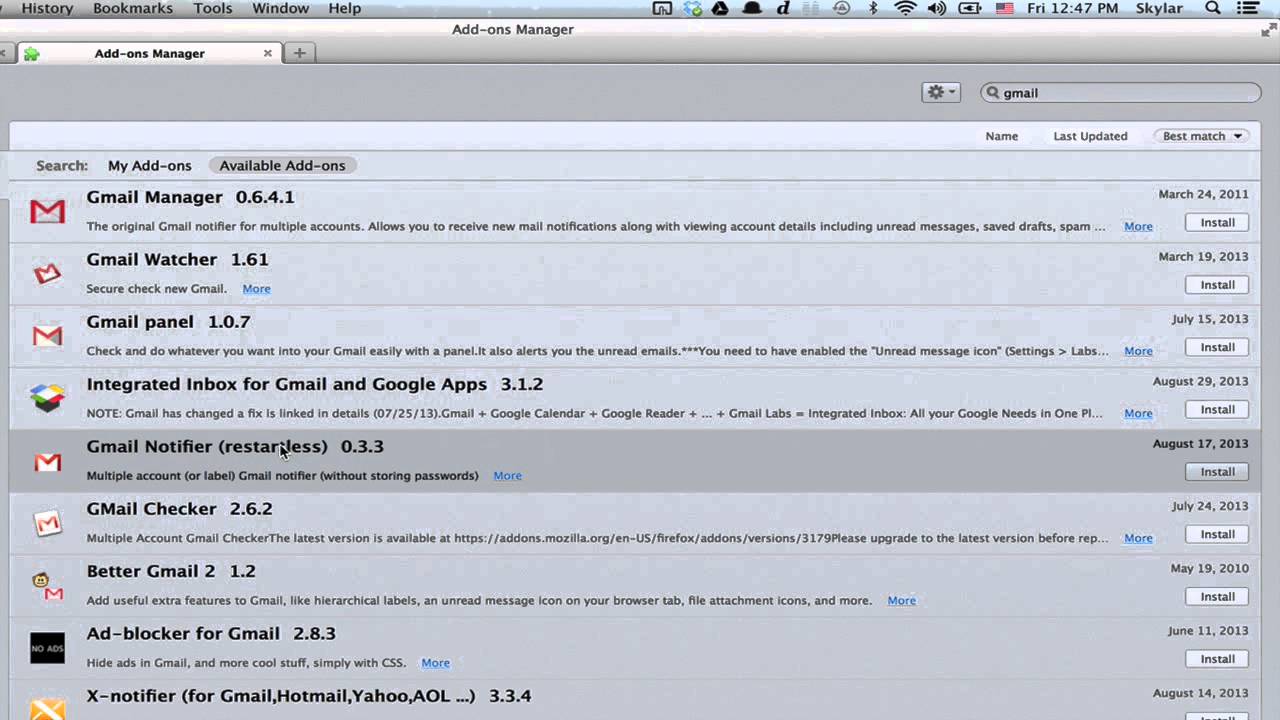
Task: Install Gmail Watcher
Action: [1217, 285]
